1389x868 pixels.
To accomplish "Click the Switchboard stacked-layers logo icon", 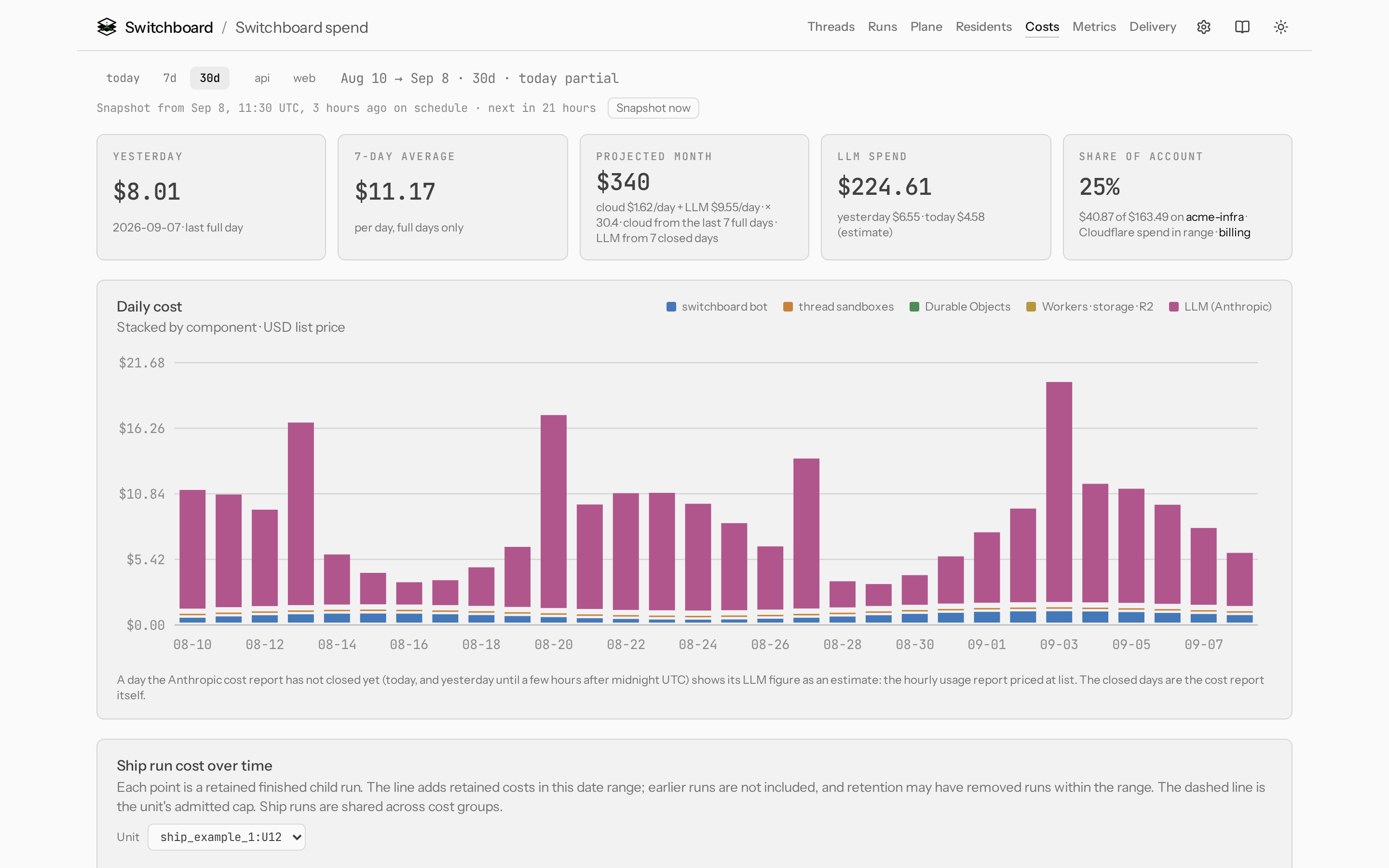I will tap(107, 27).
